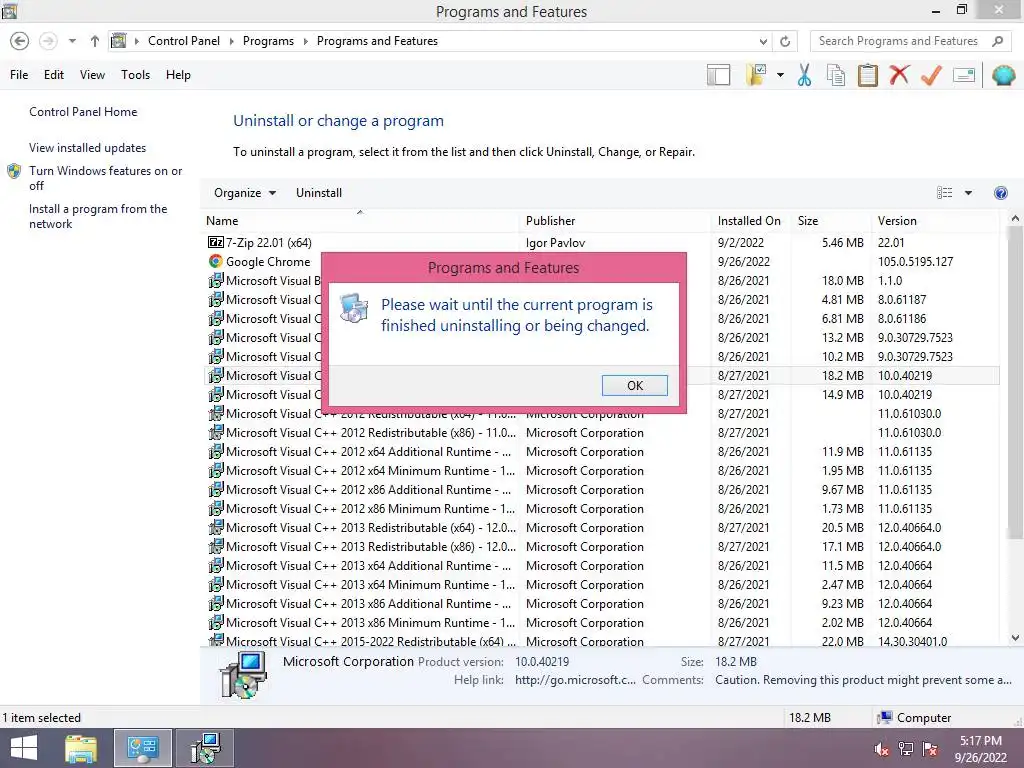Click the rename toolbar icon

pyautogui.click(x=964, y=75)
